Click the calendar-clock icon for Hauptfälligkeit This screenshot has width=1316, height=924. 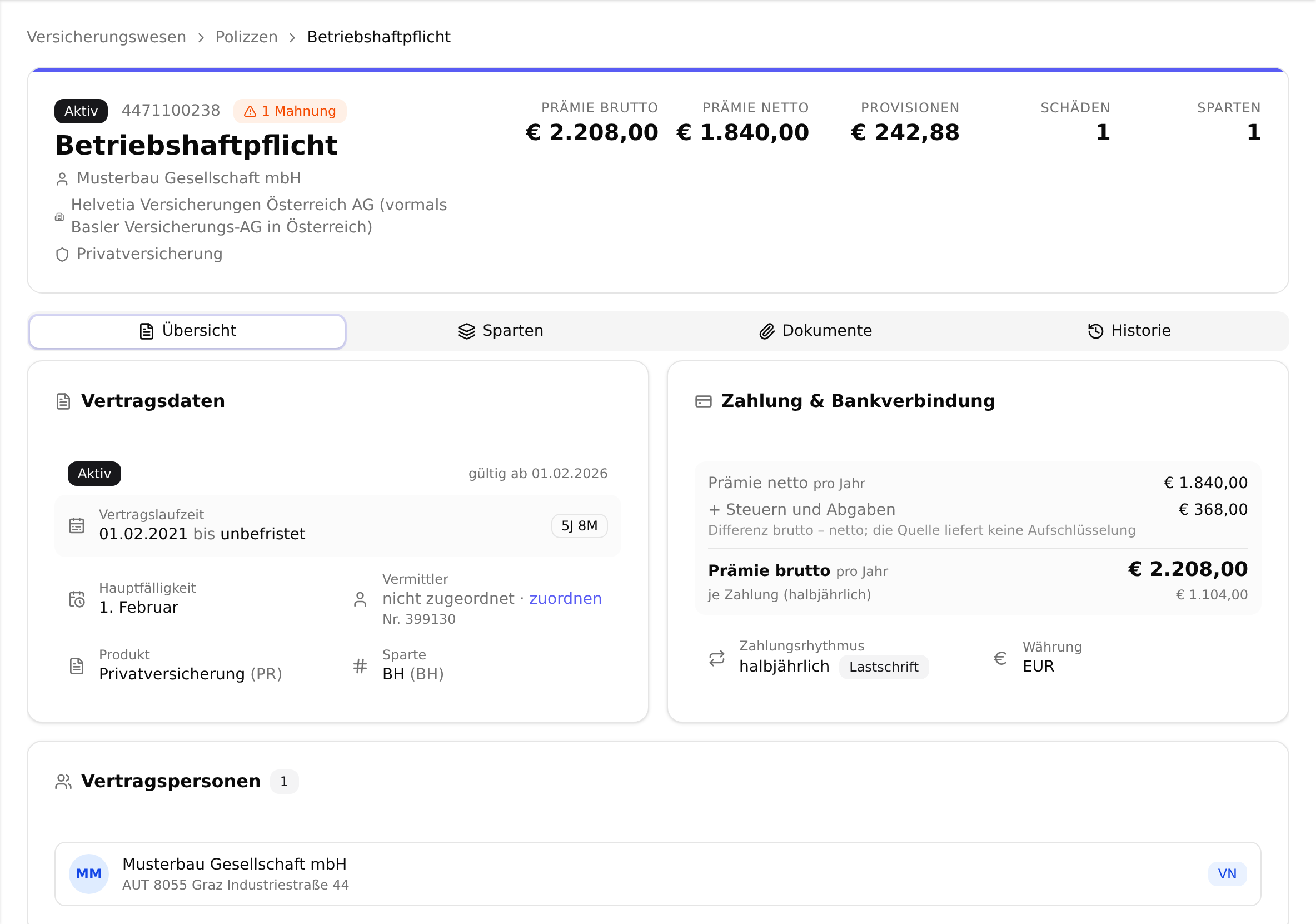(x=77, y=599)
